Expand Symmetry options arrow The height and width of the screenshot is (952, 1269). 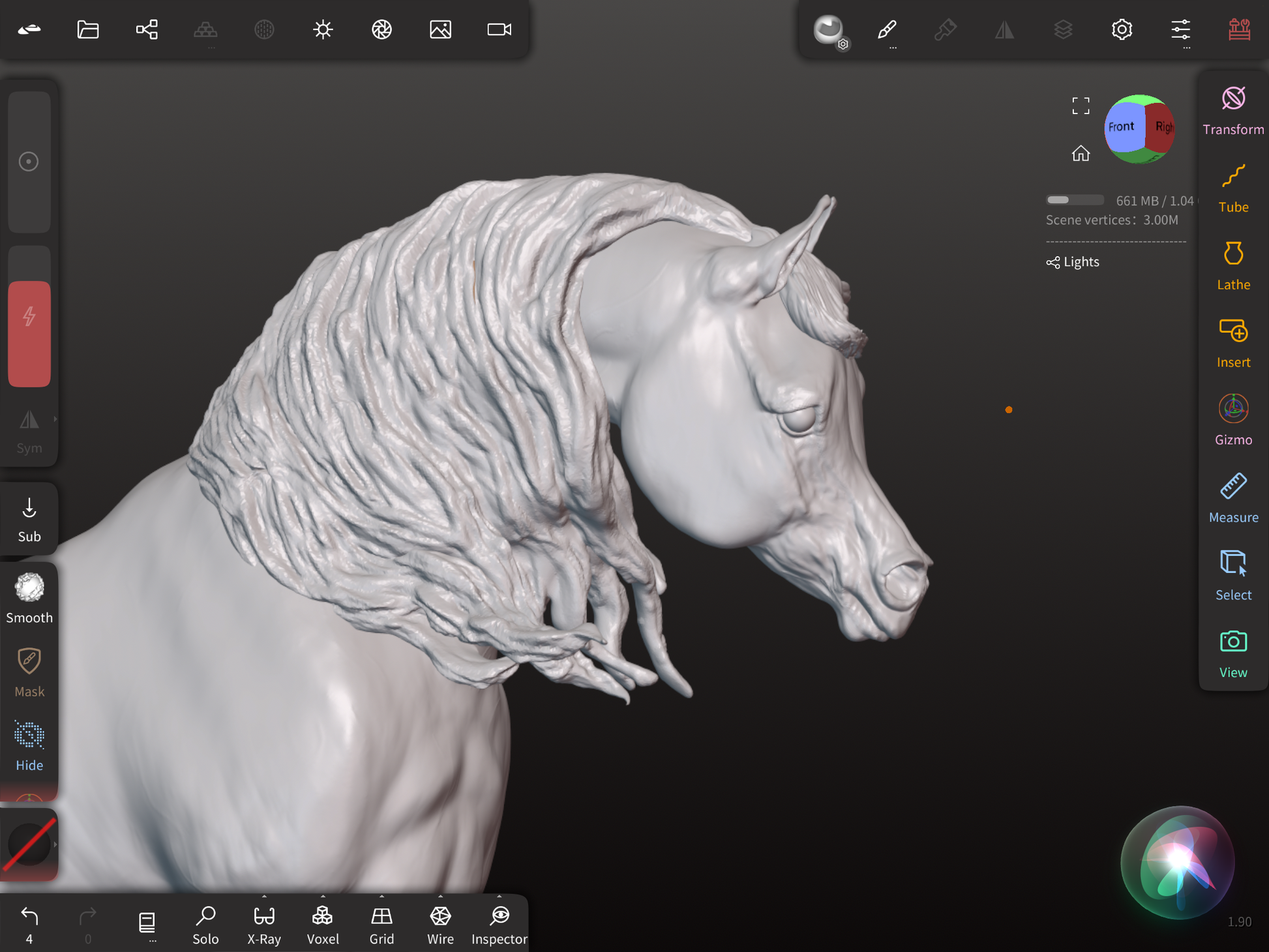(55, 419)
